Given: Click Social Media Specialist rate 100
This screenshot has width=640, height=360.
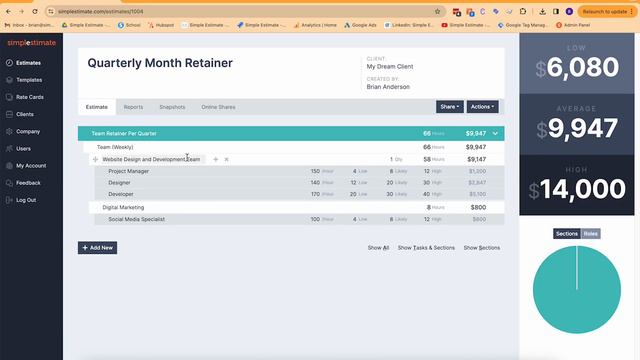Looking at the screenshot, I should [x=315, y=219].
